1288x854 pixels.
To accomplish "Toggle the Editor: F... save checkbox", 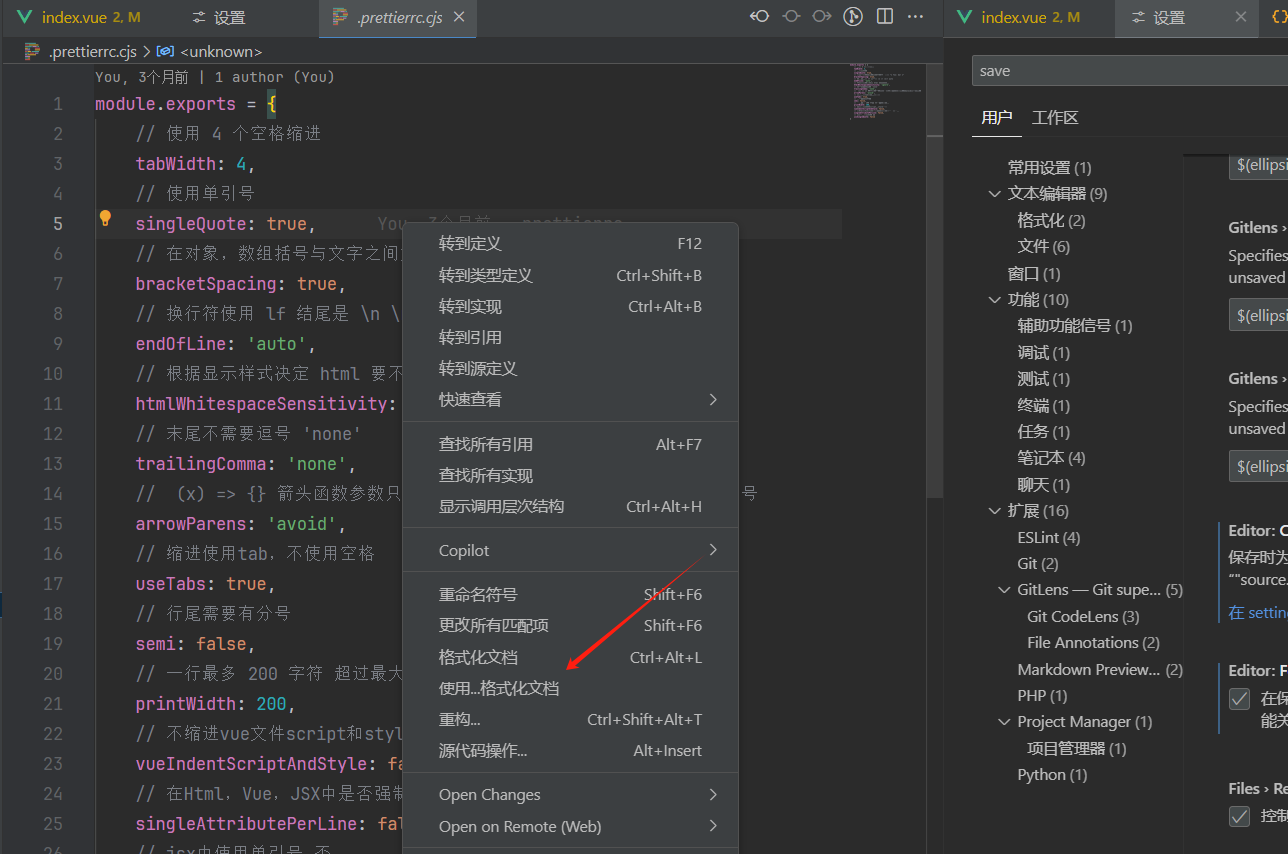I will pyautogui.click(x=1240, y=698).
